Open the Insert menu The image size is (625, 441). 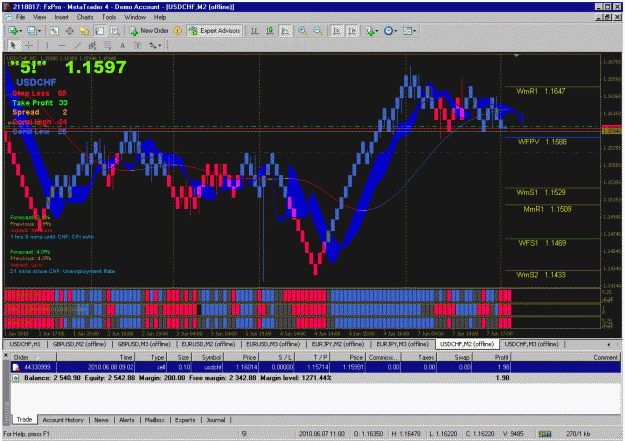pos(61,17)
